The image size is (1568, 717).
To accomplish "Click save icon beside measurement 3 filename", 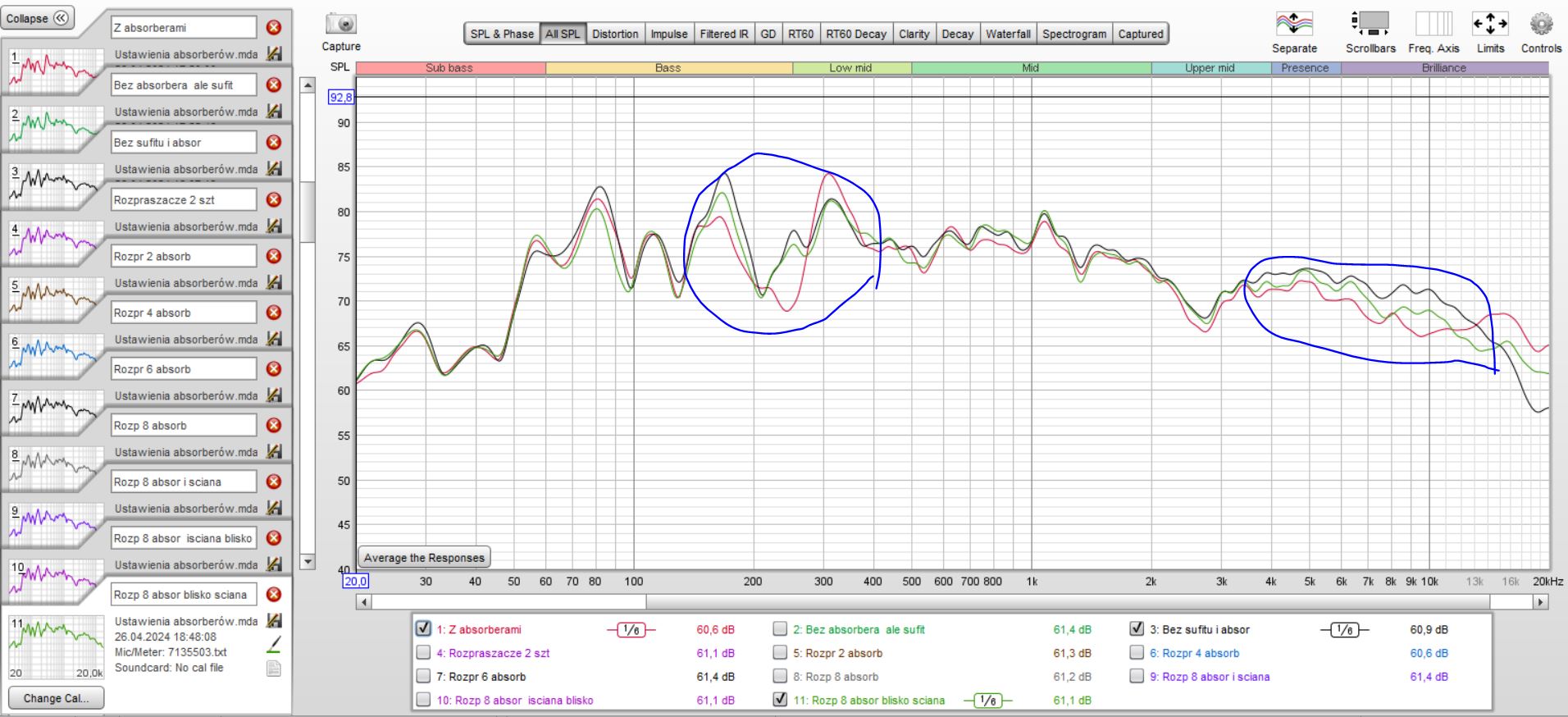I will click(275, 169).
